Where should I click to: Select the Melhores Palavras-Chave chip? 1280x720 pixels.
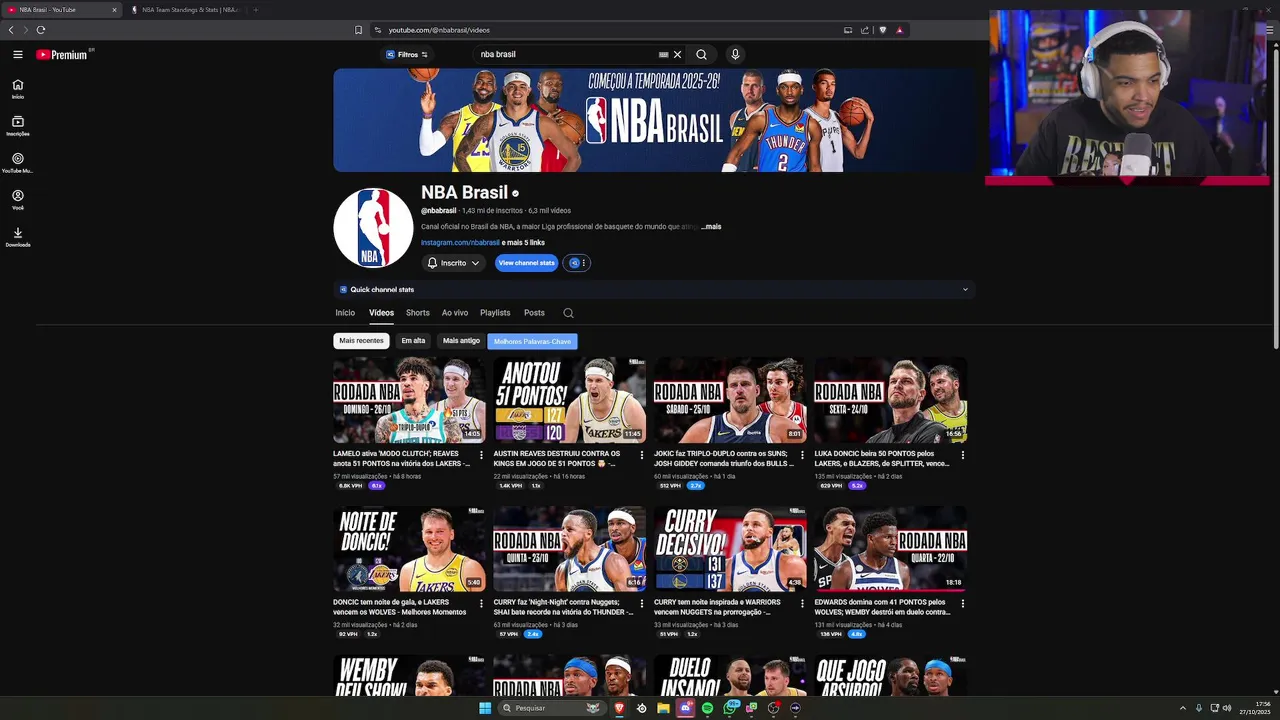tap(532, 341)
